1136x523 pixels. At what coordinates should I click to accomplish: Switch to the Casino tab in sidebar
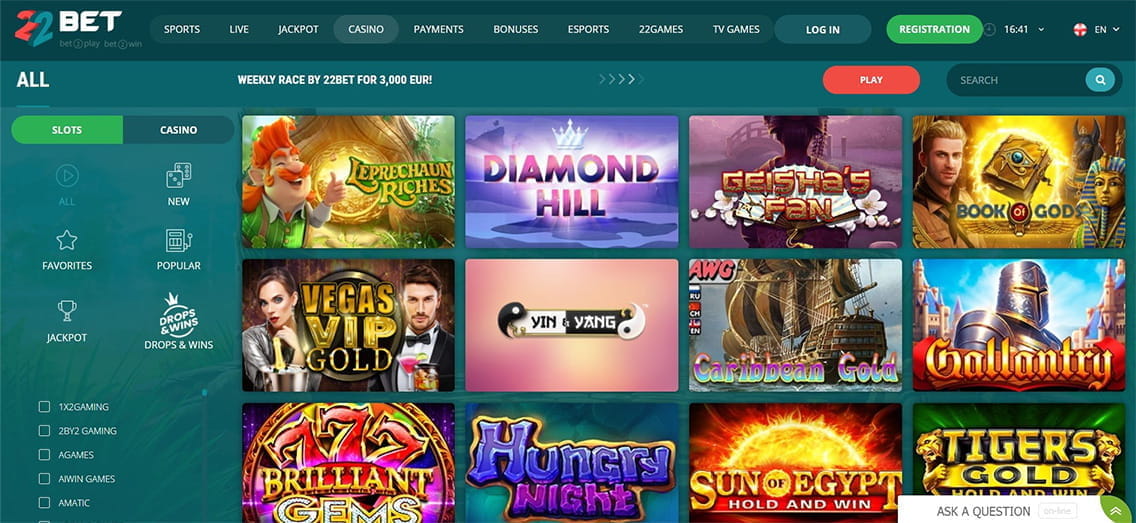coord(178,130)
